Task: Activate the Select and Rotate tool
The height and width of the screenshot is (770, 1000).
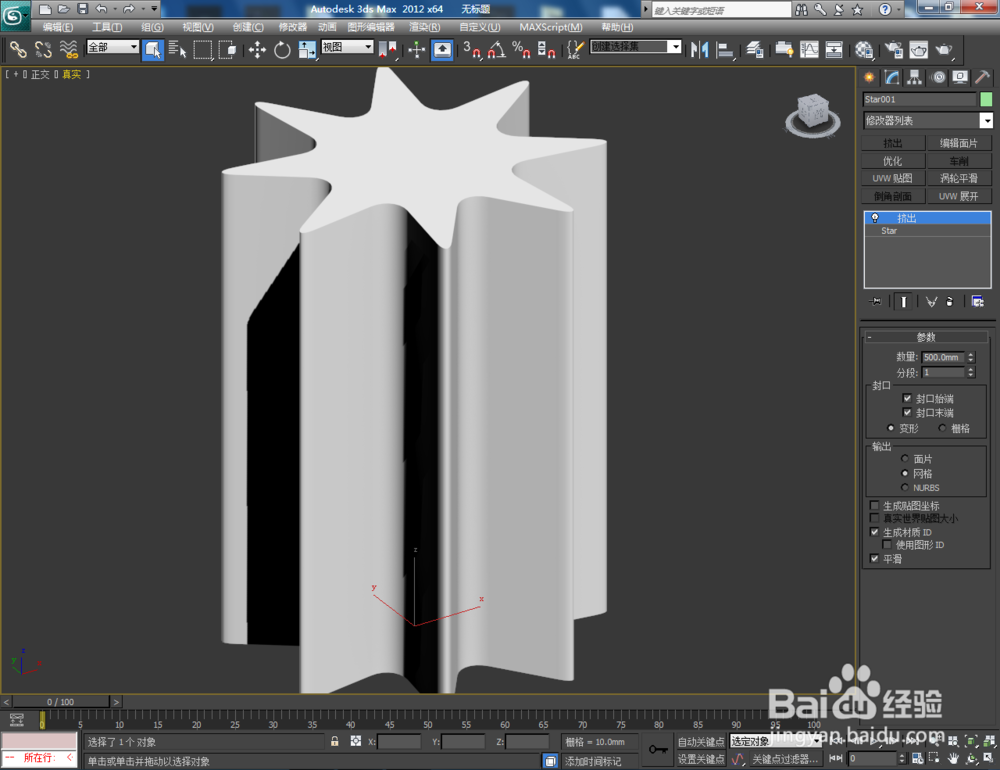Action: tap(281, 50)
